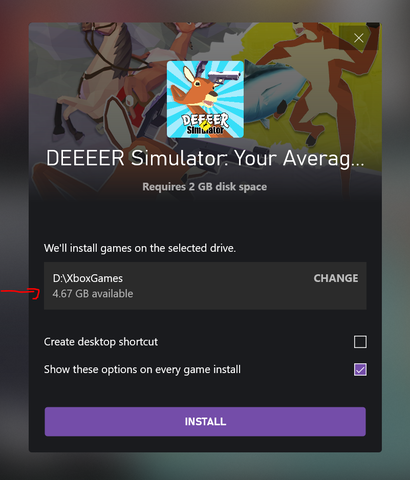The image size is (410, 480).
Task: Click the Show these options on every game install label
Action: click(142, 370)
